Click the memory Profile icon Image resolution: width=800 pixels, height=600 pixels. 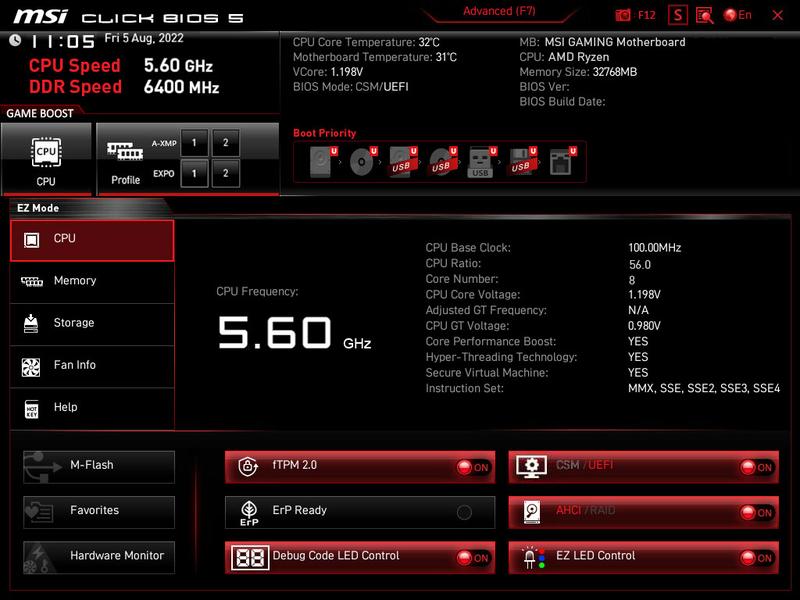tap(125, 152)
